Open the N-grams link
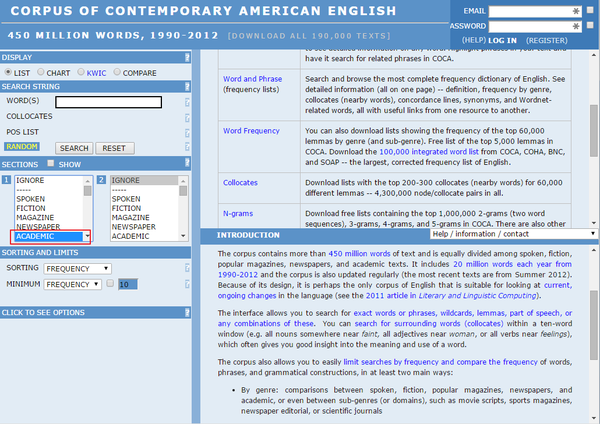This screenshot has width=600, height=424. (238, 214)
